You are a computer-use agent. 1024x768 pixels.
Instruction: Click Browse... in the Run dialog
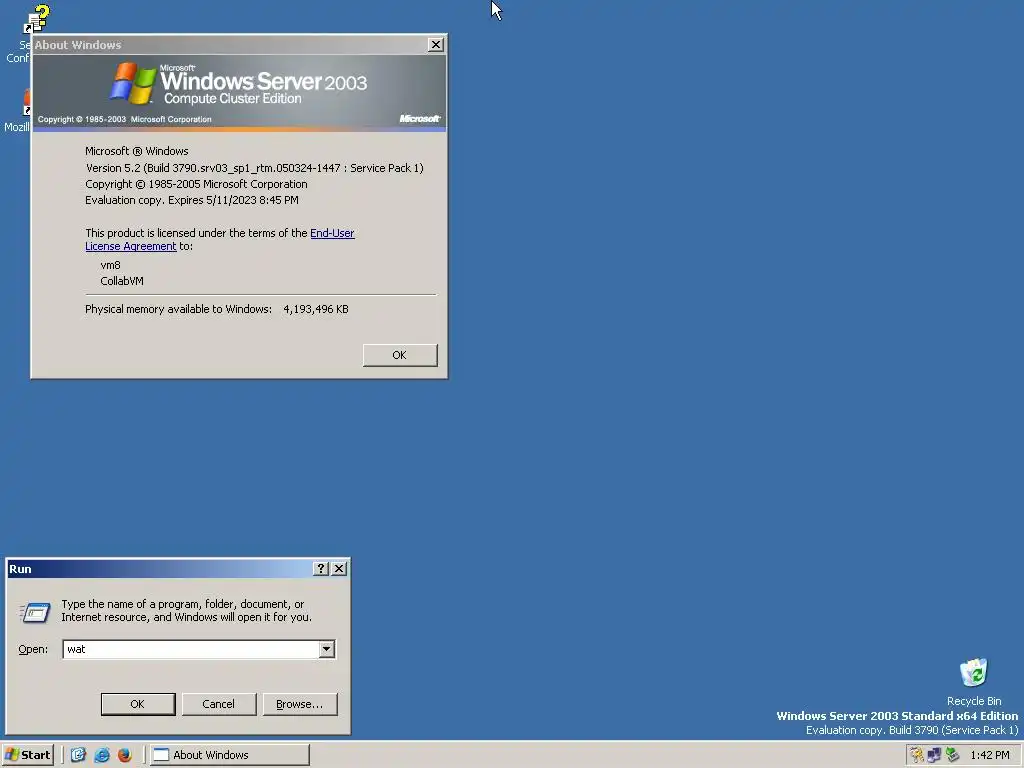[300, 704]
